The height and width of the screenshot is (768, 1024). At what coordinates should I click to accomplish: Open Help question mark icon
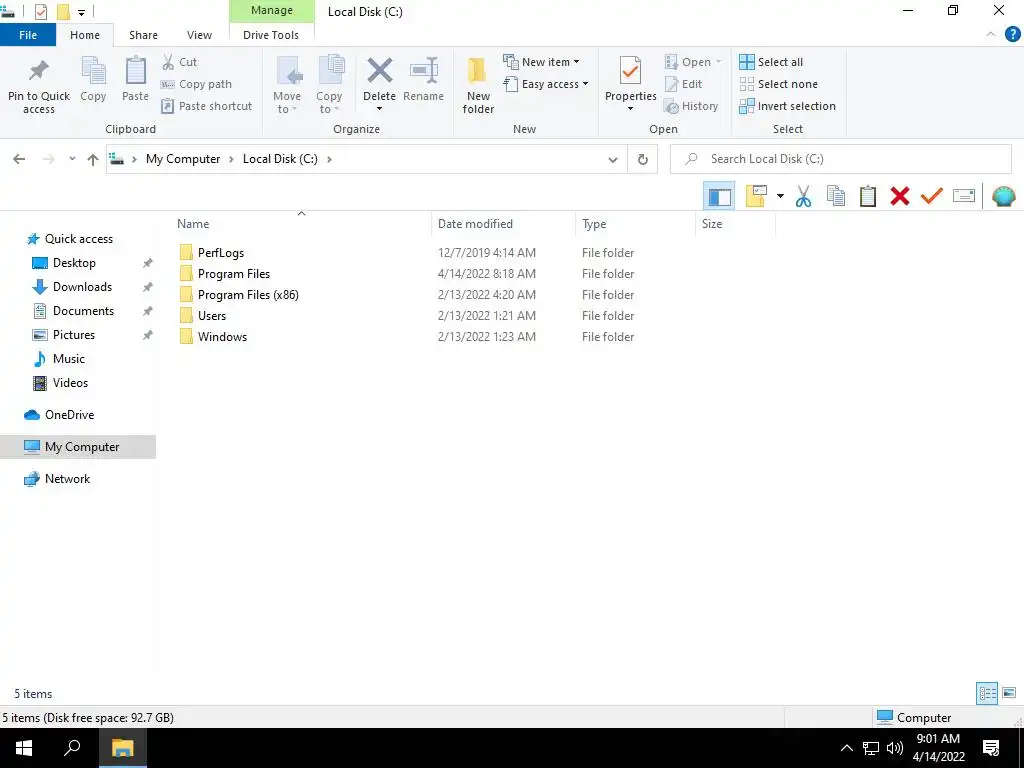pos(1012,35)
